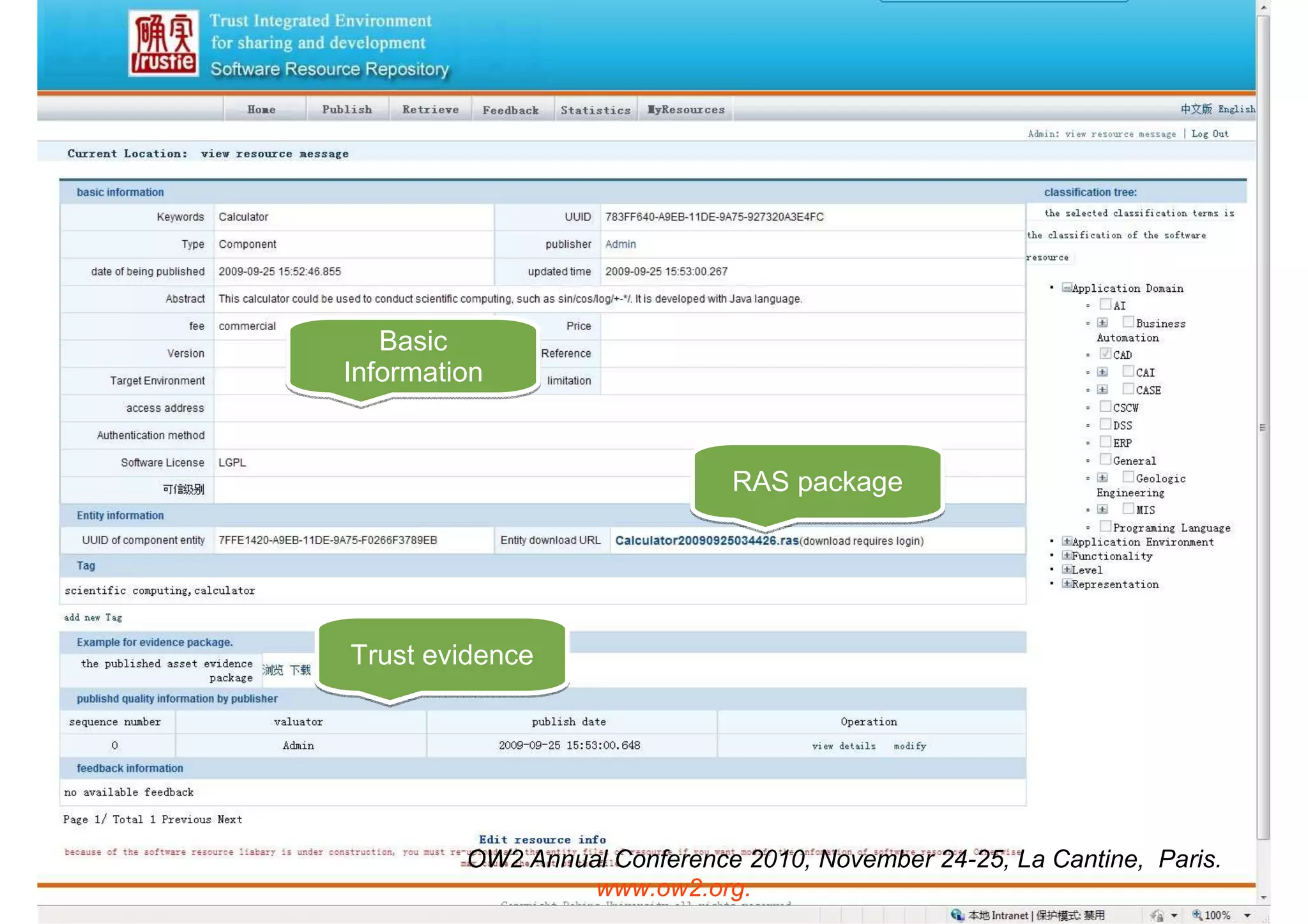Switch language to English
The width and height of the screenshot is (1308, 924).
pos(1236,109)
